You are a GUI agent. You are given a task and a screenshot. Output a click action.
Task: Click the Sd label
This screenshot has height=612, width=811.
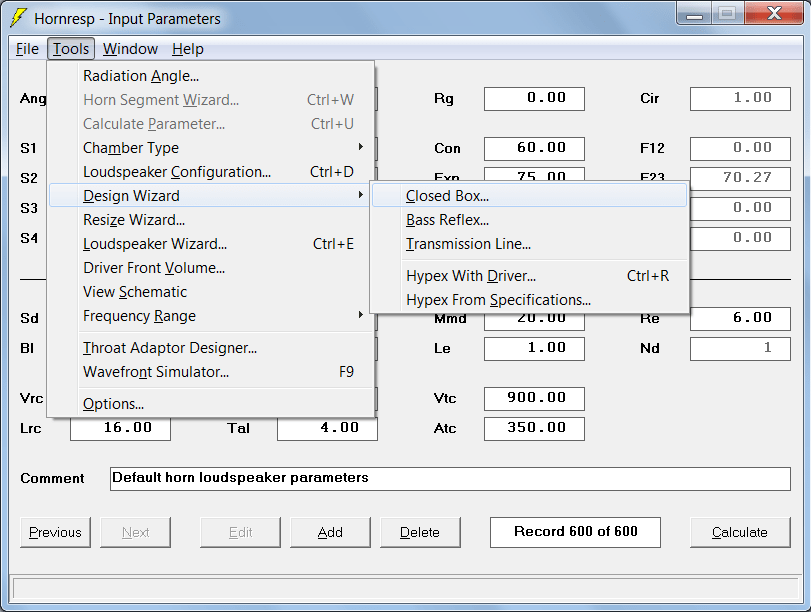tap(29, 318)
